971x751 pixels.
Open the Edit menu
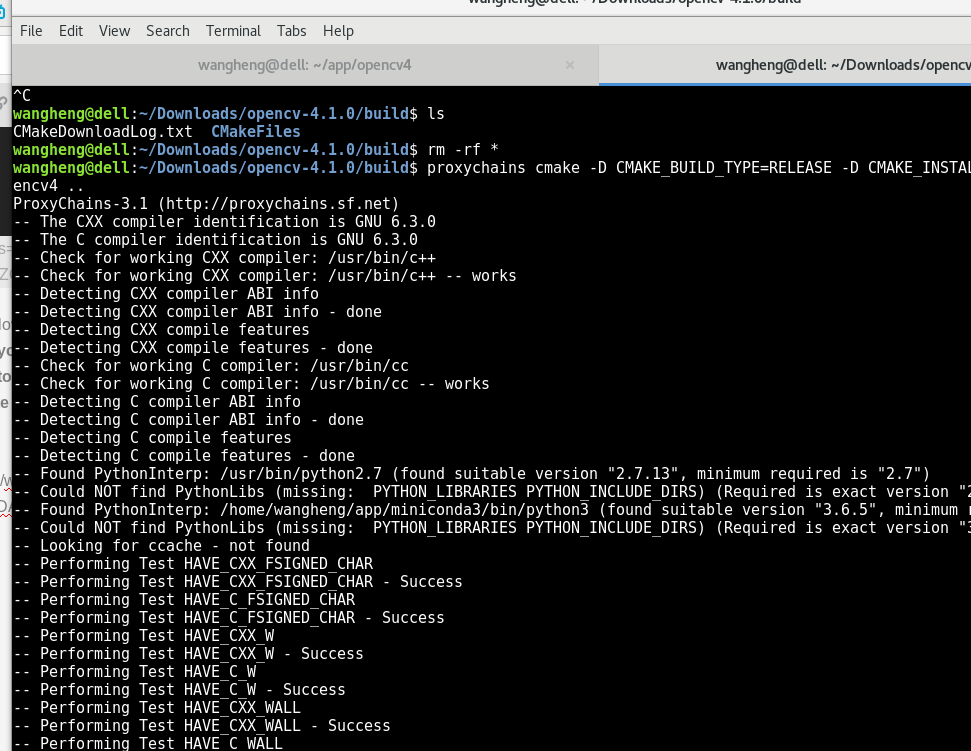[70, 30]
